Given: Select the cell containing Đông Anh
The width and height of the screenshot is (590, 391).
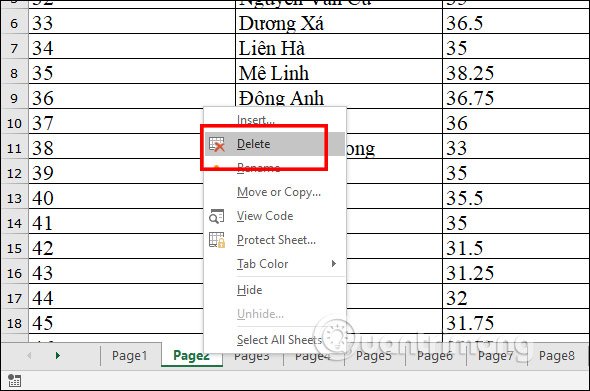Looking at the screenshot, I should 339,97.
